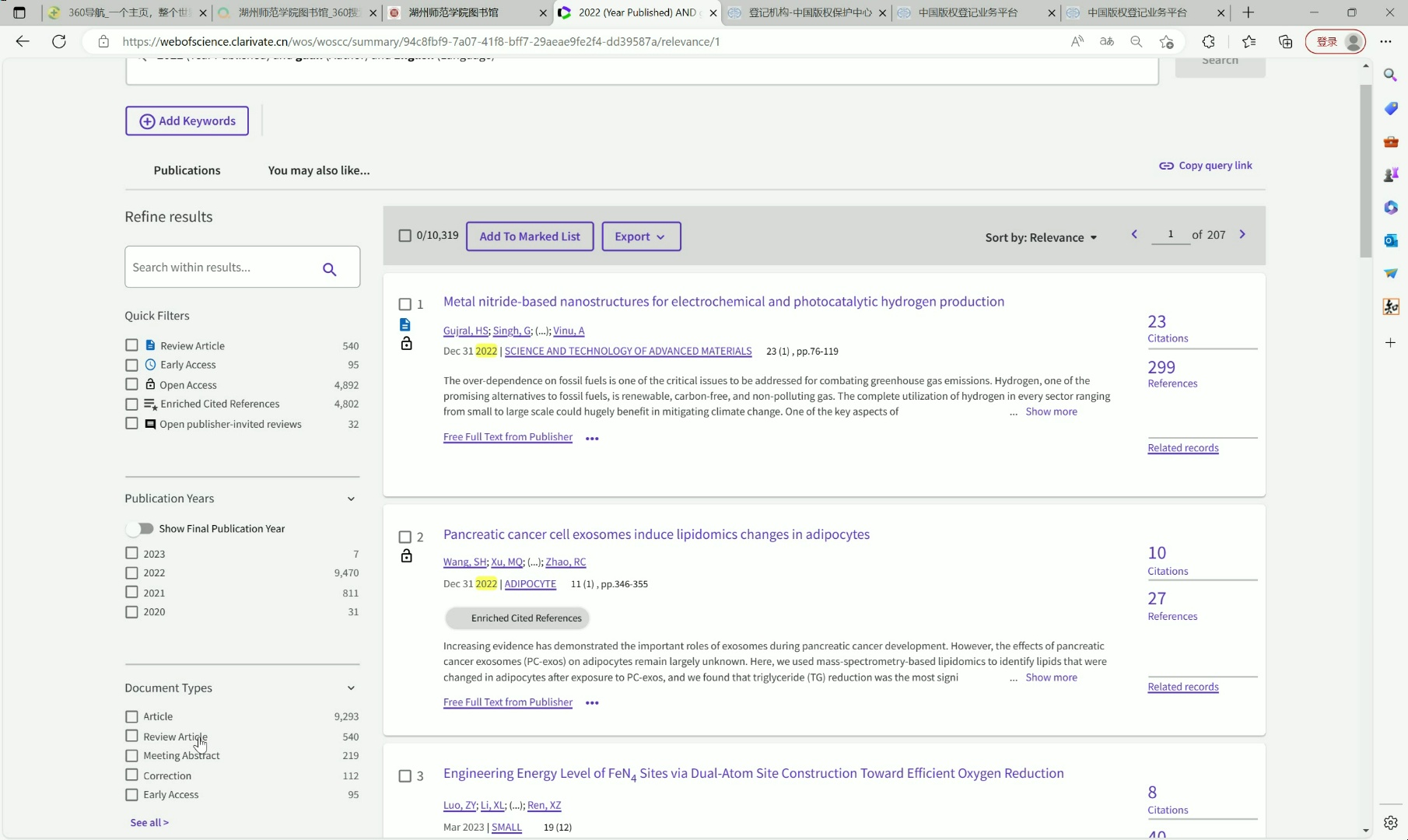Click the browser address bar

[x=576, y=41]
